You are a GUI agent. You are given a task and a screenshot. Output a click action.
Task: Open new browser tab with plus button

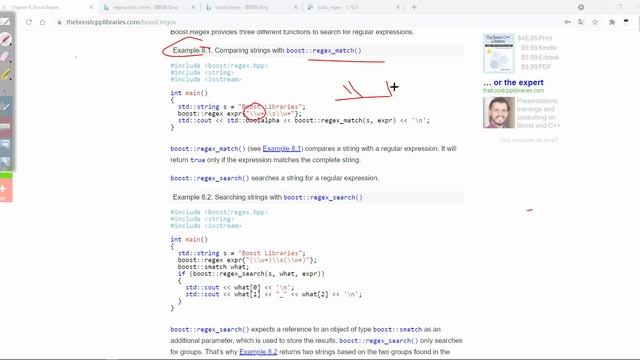414,7
